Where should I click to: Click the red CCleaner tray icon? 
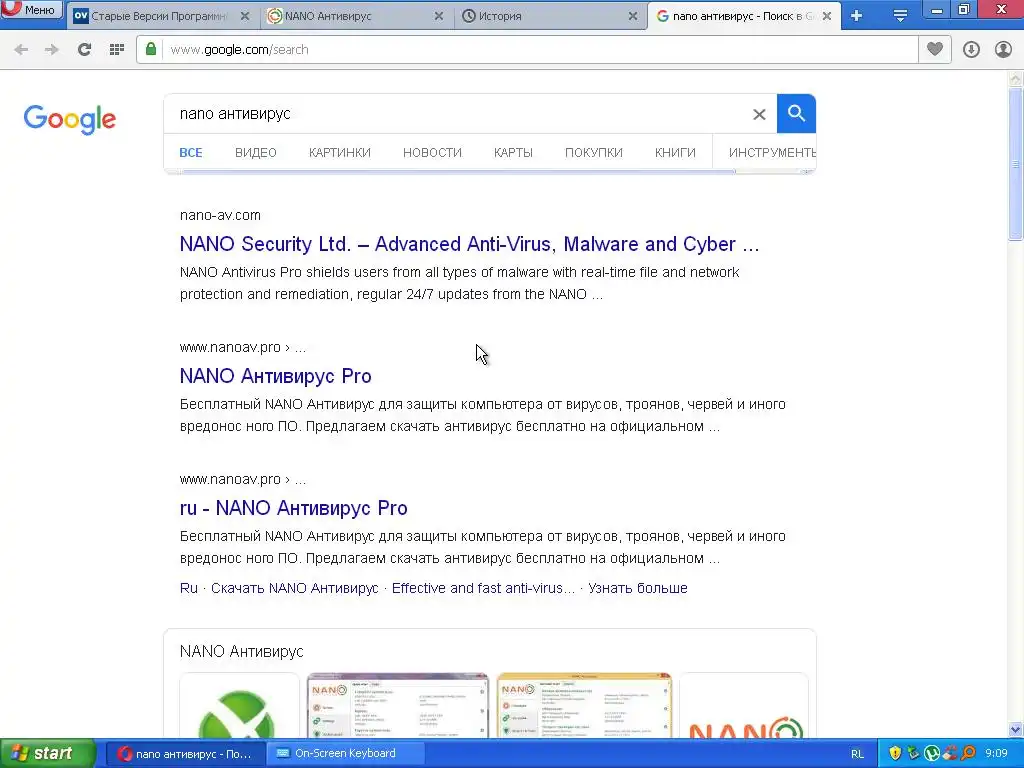950,754
